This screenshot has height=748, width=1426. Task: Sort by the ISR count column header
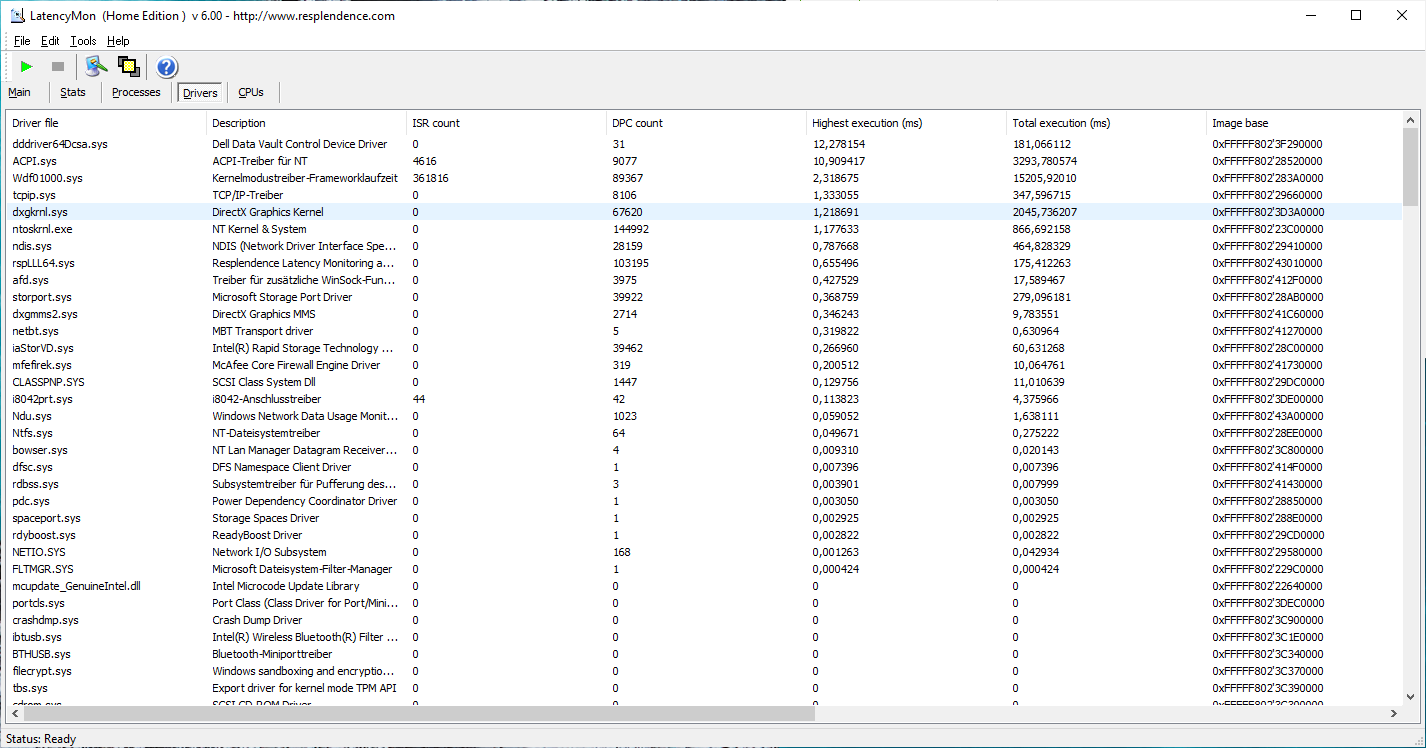[x=507, y=123]
